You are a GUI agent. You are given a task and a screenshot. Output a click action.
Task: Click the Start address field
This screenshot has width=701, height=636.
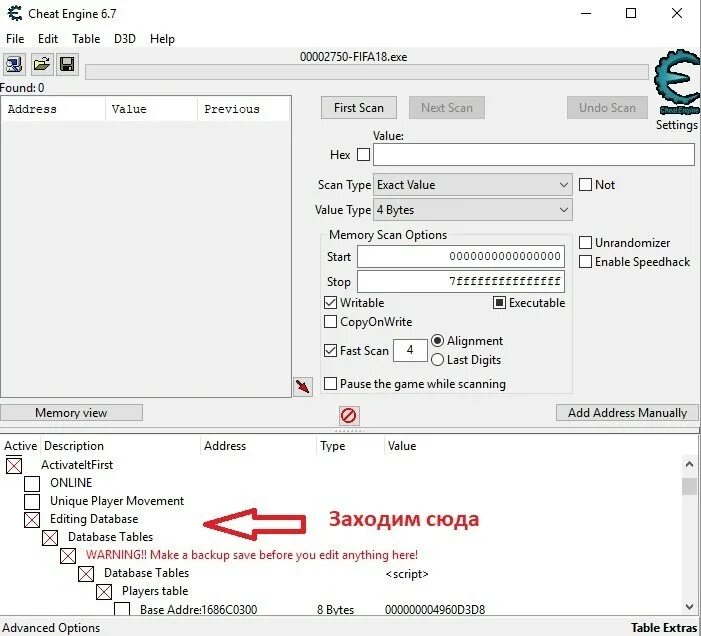pyautogui.click(x=460, y=257)
